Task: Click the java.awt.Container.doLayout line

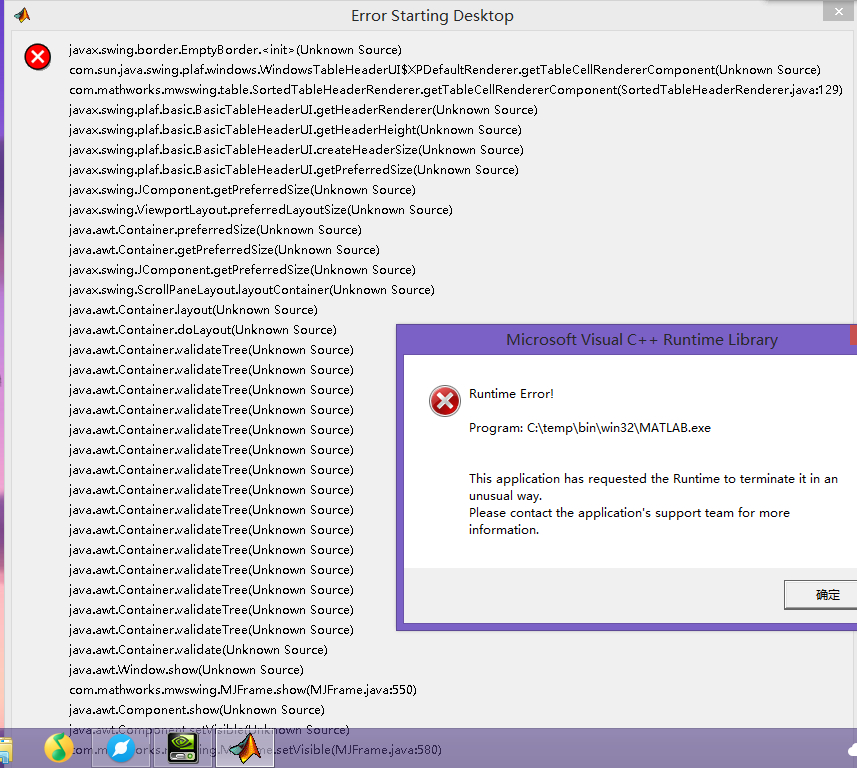Action: (203, 330)
